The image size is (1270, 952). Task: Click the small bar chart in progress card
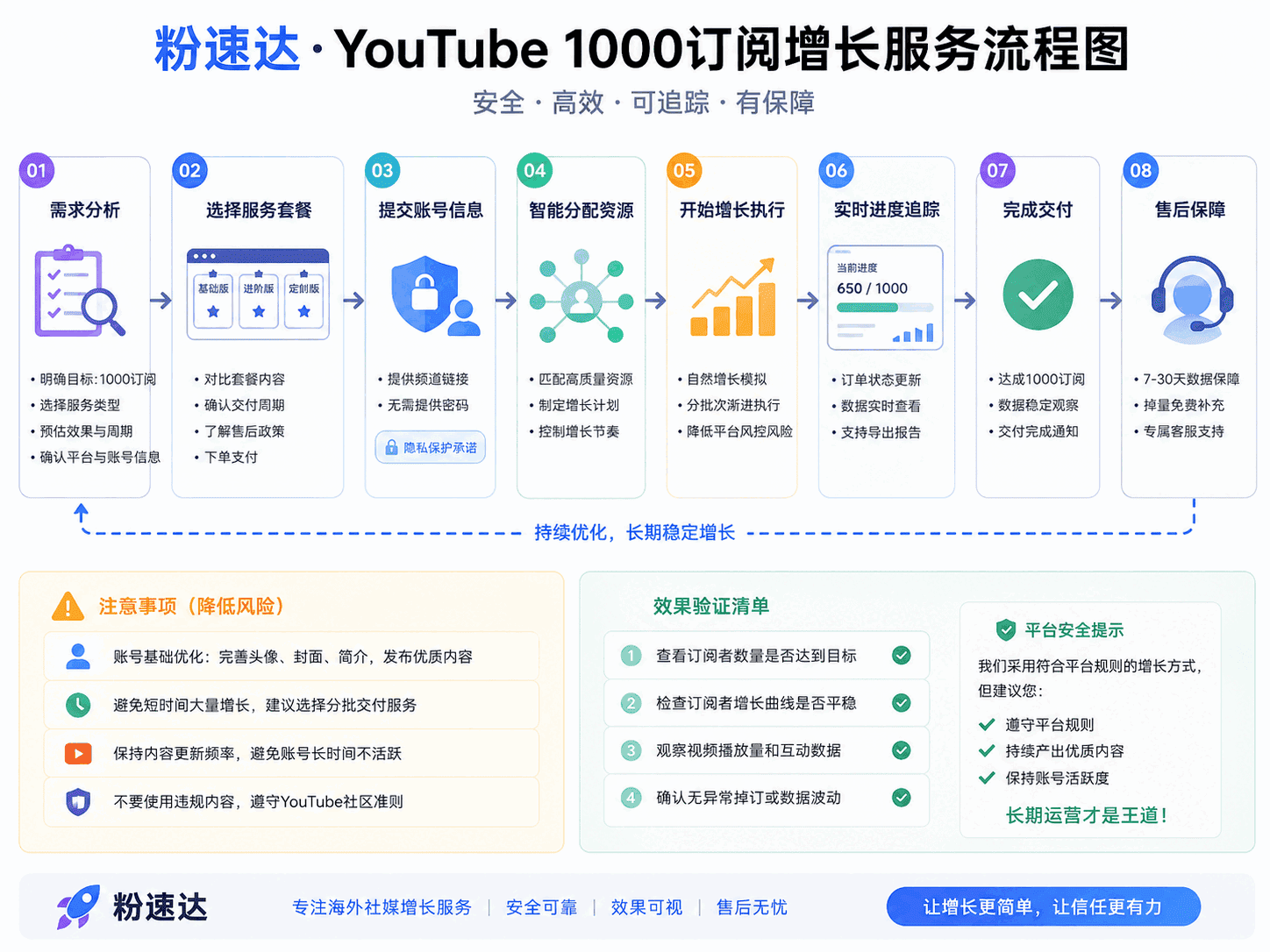(x=913, y=333)
